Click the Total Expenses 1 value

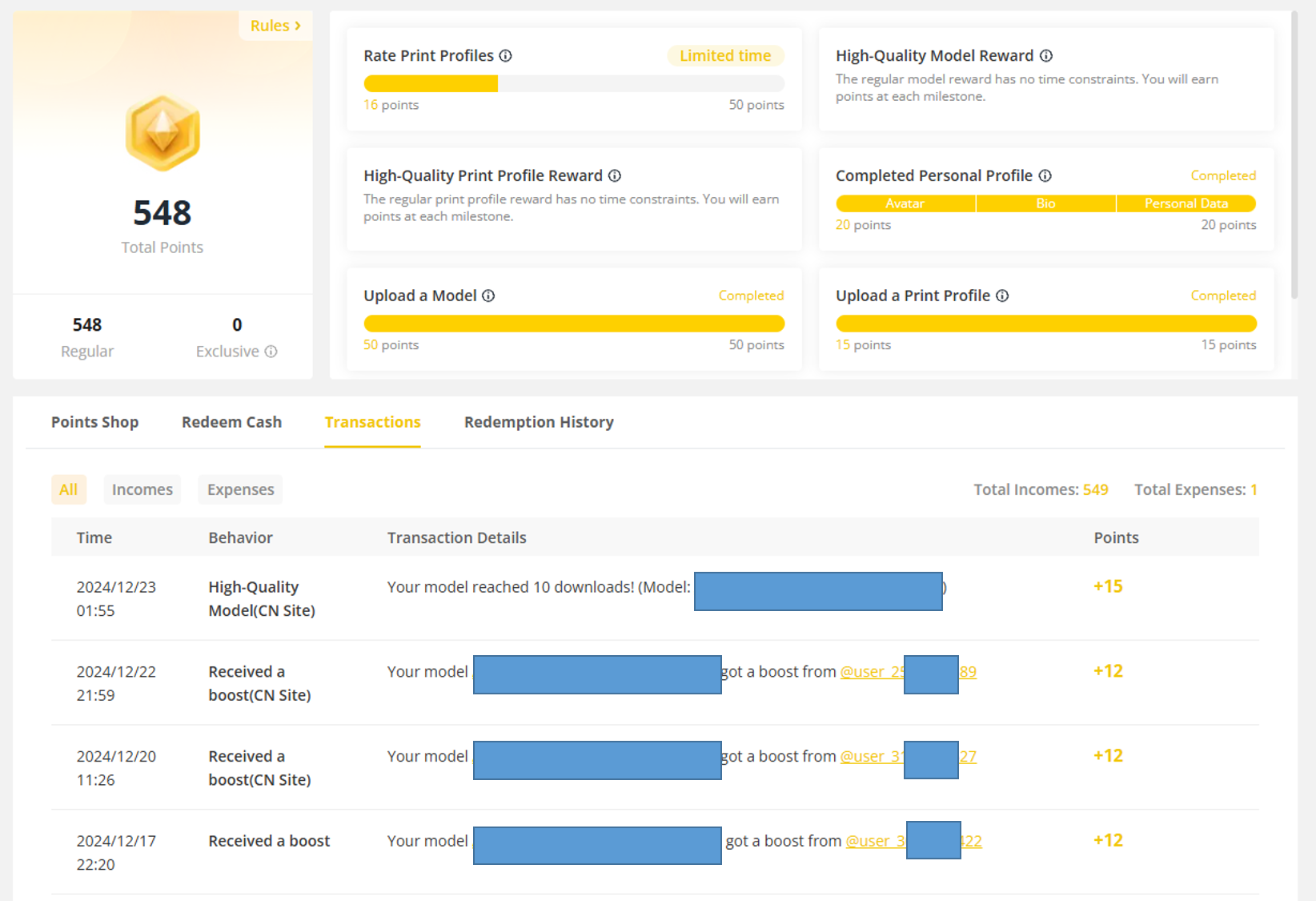1254,490
